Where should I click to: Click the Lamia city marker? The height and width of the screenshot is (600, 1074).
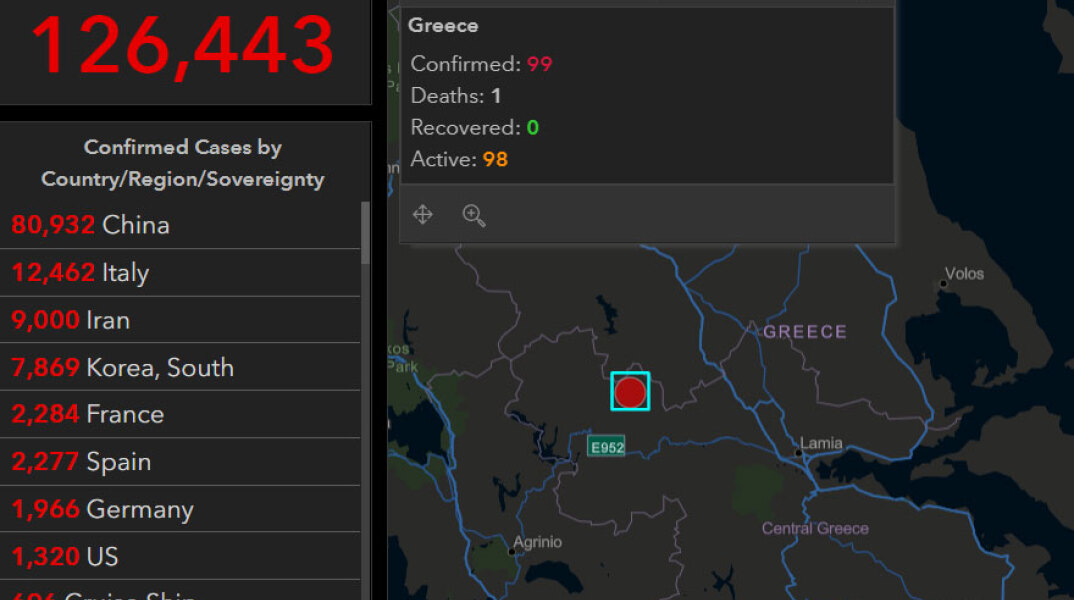point(800,453)
